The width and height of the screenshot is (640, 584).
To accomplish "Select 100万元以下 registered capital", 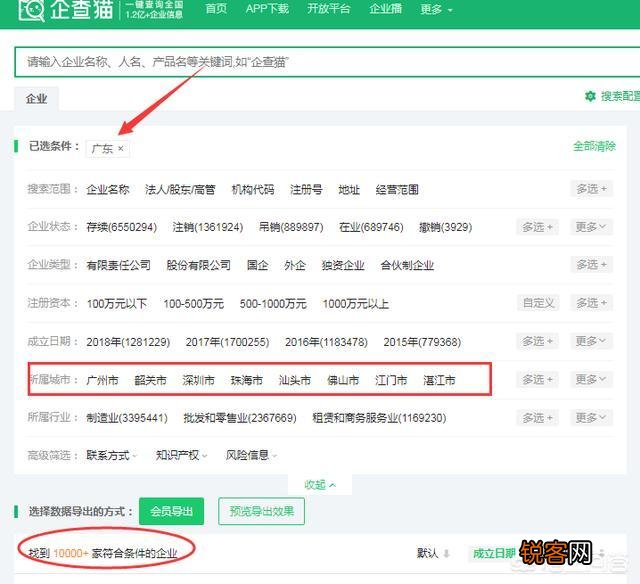I will (117, 304).
